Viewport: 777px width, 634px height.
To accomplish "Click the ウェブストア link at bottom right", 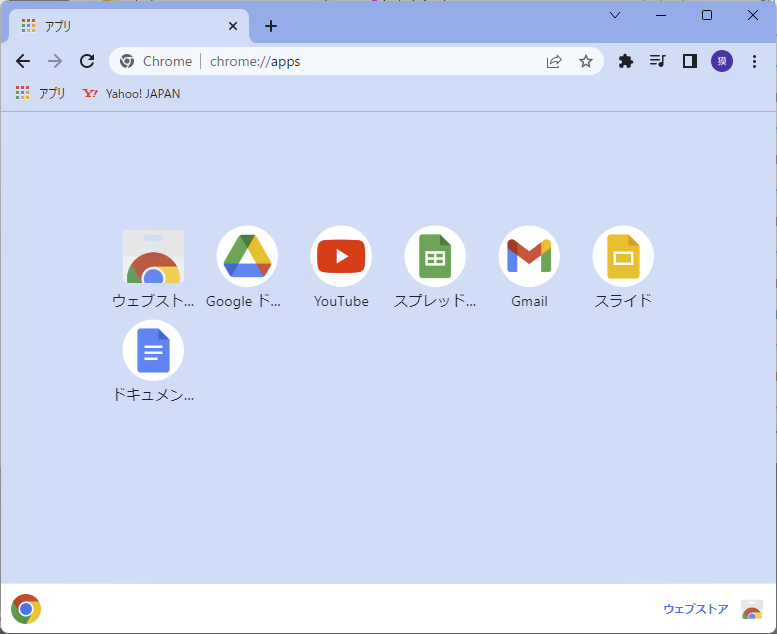I will pos(696,609).
